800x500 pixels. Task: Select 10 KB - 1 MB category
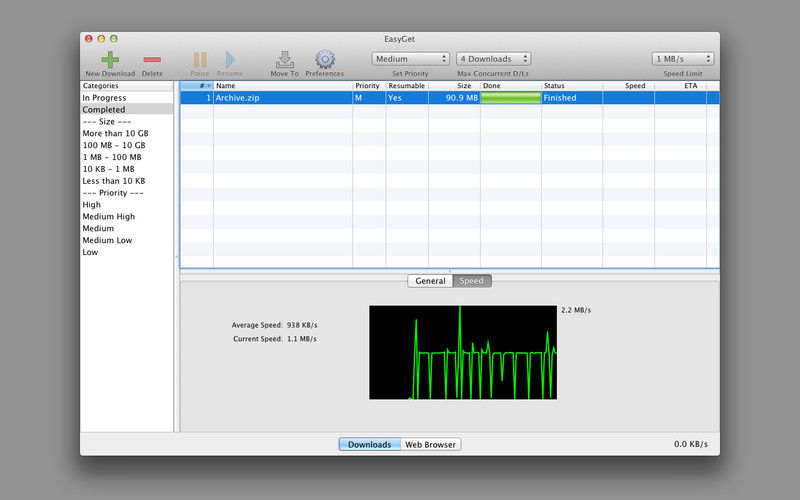[127, 169]
